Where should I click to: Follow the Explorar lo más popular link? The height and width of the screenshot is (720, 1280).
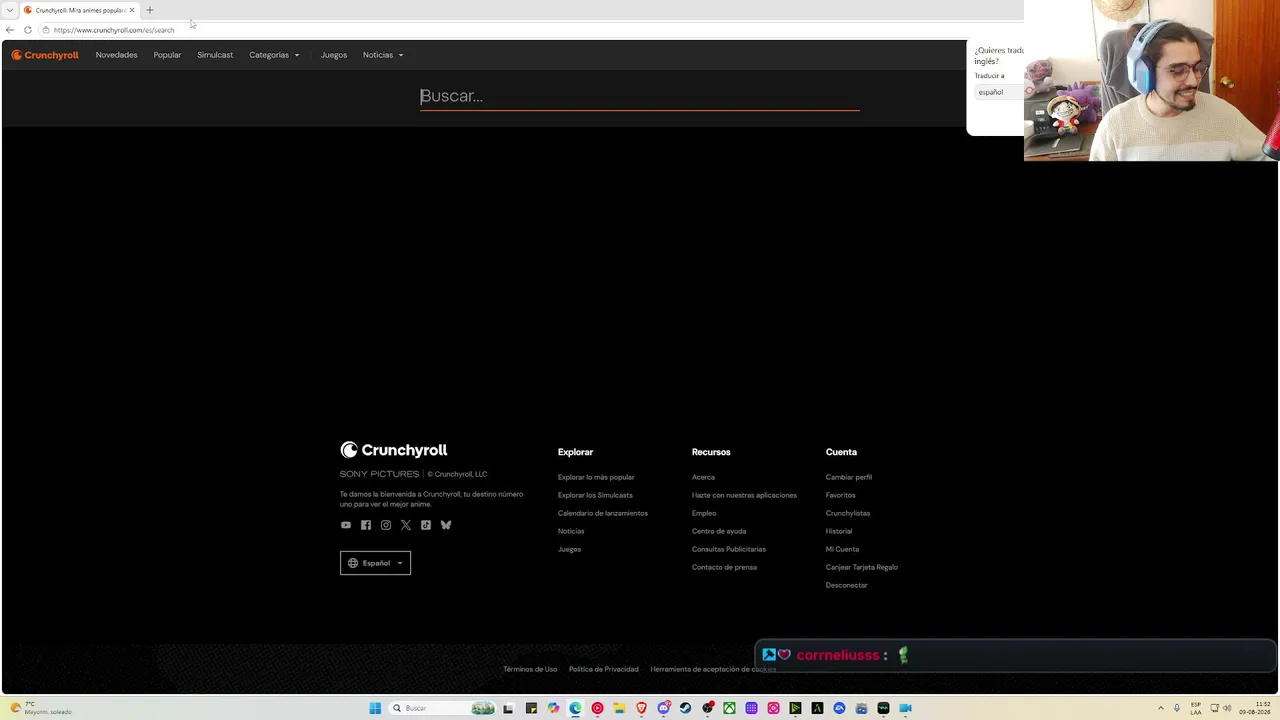click(596, 477)
